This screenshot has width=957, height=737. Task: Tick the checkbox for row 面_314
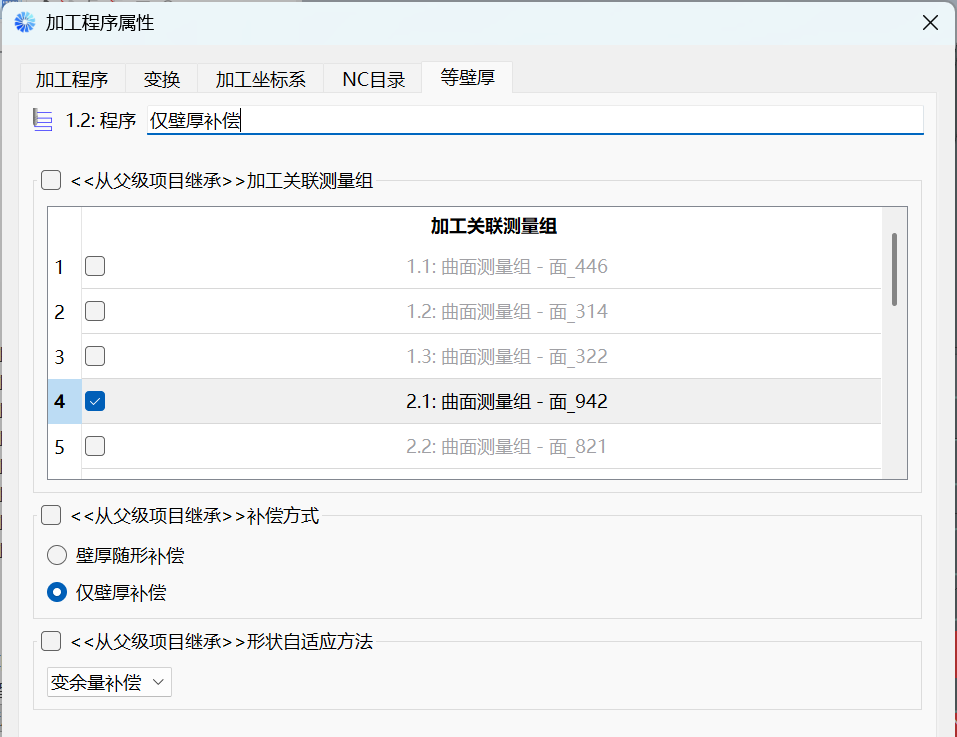(94, 311)
